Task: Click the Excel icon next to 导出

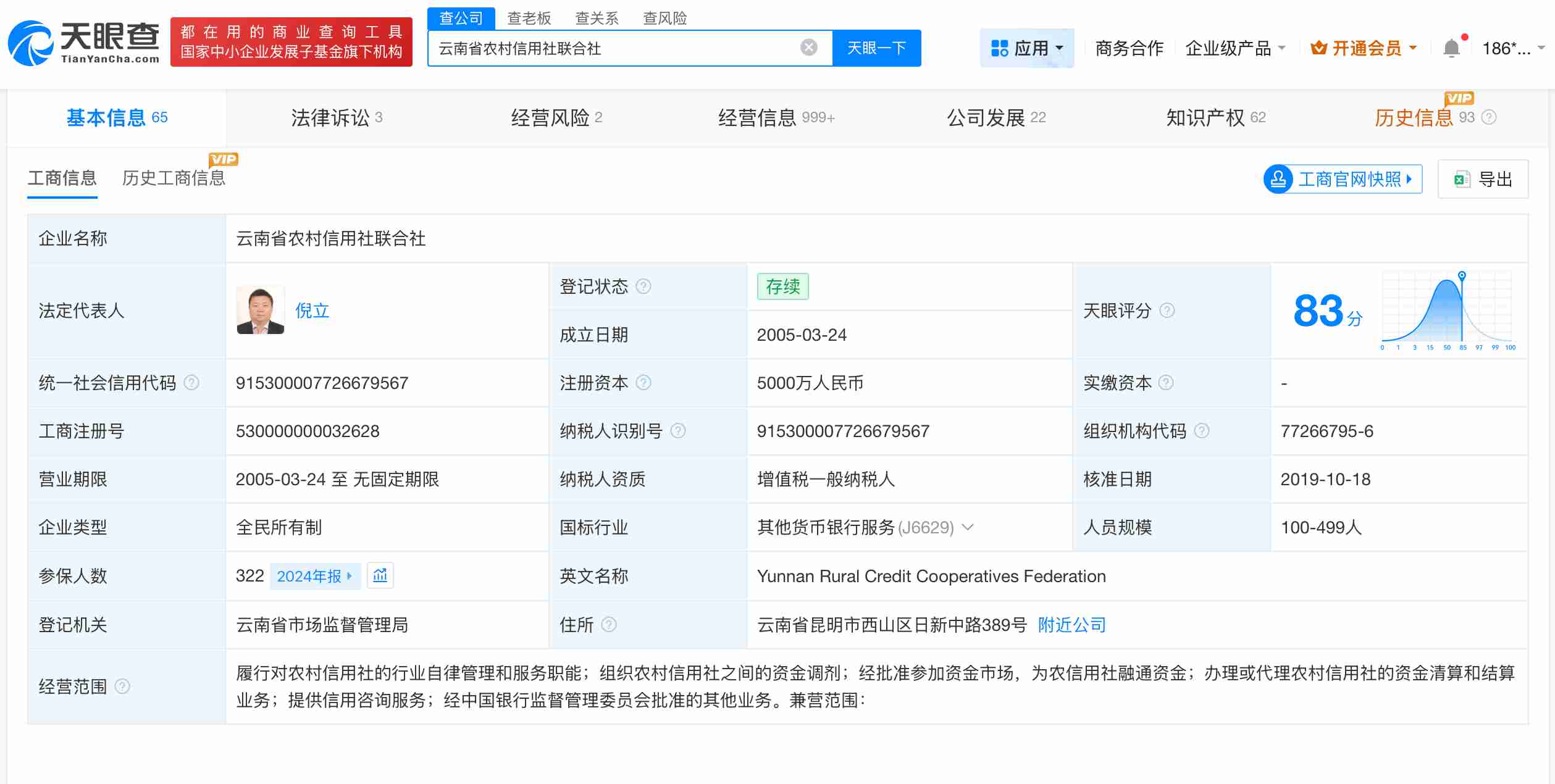Action: (x=1461, y=179)
